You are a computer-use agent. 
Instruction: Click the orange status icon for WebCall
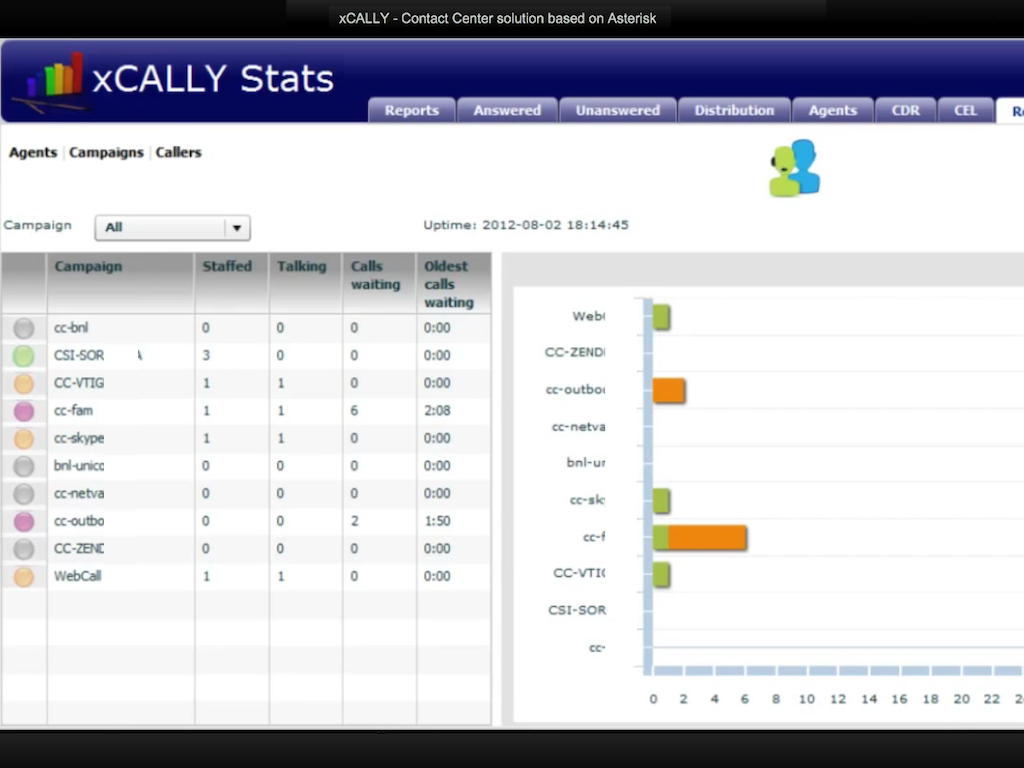click(x=24, y=577)
